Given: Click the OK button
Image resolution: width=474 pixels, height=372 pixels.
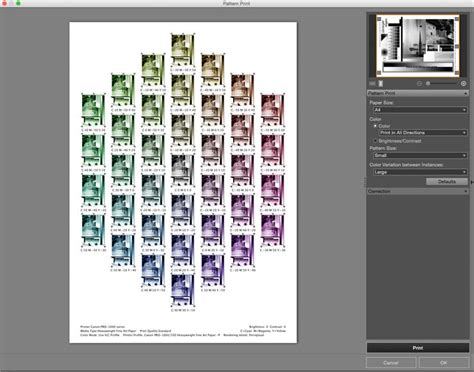Looking at the screenshot, I should 443,363.
